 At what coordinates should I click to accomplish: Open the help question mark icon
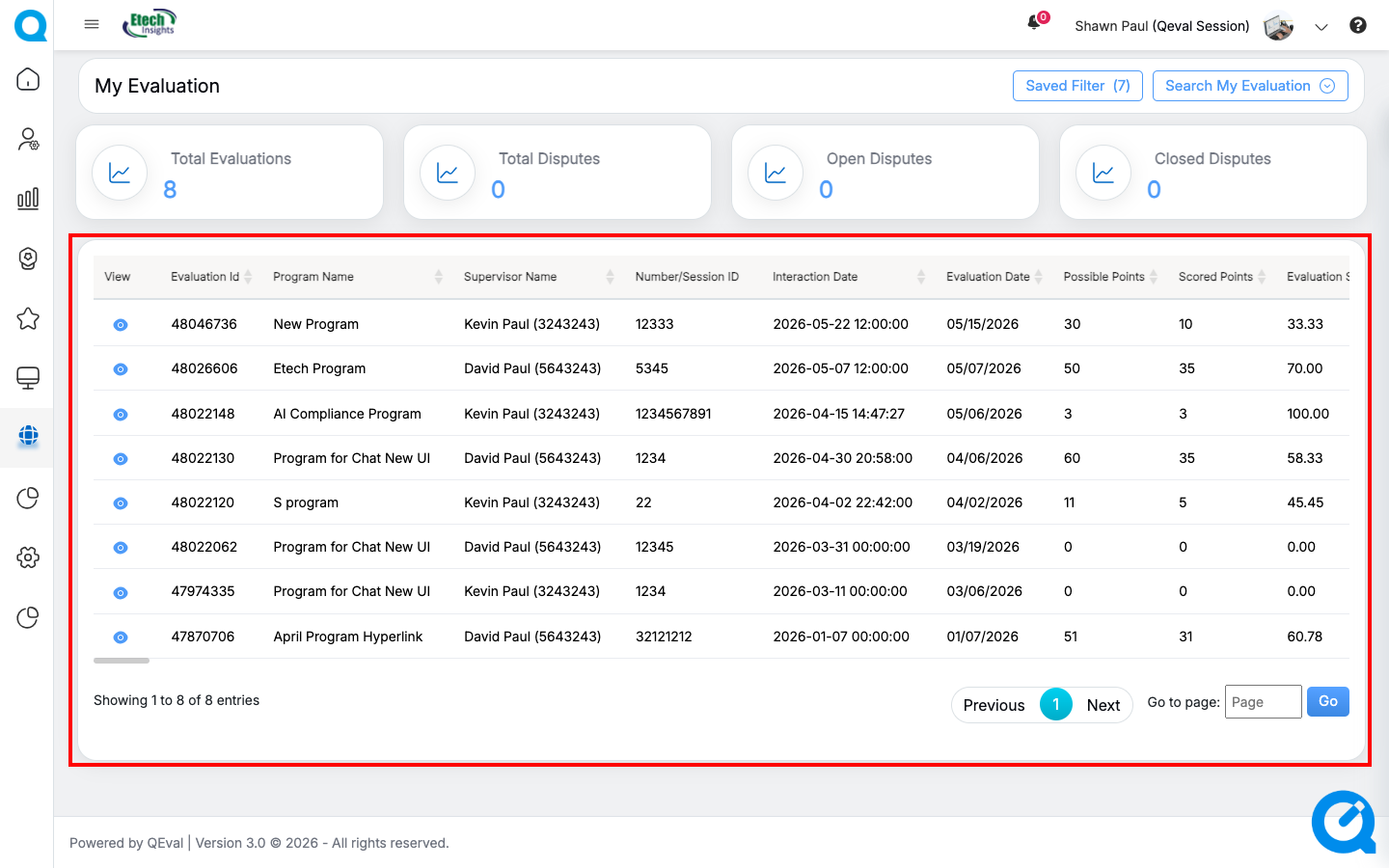(1358, 26)
